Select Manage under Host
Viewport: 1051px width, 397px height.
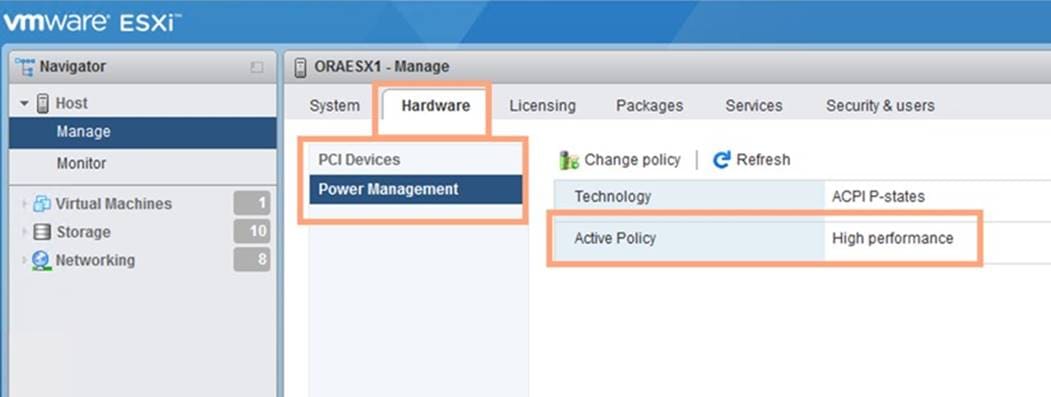[143, 132]
